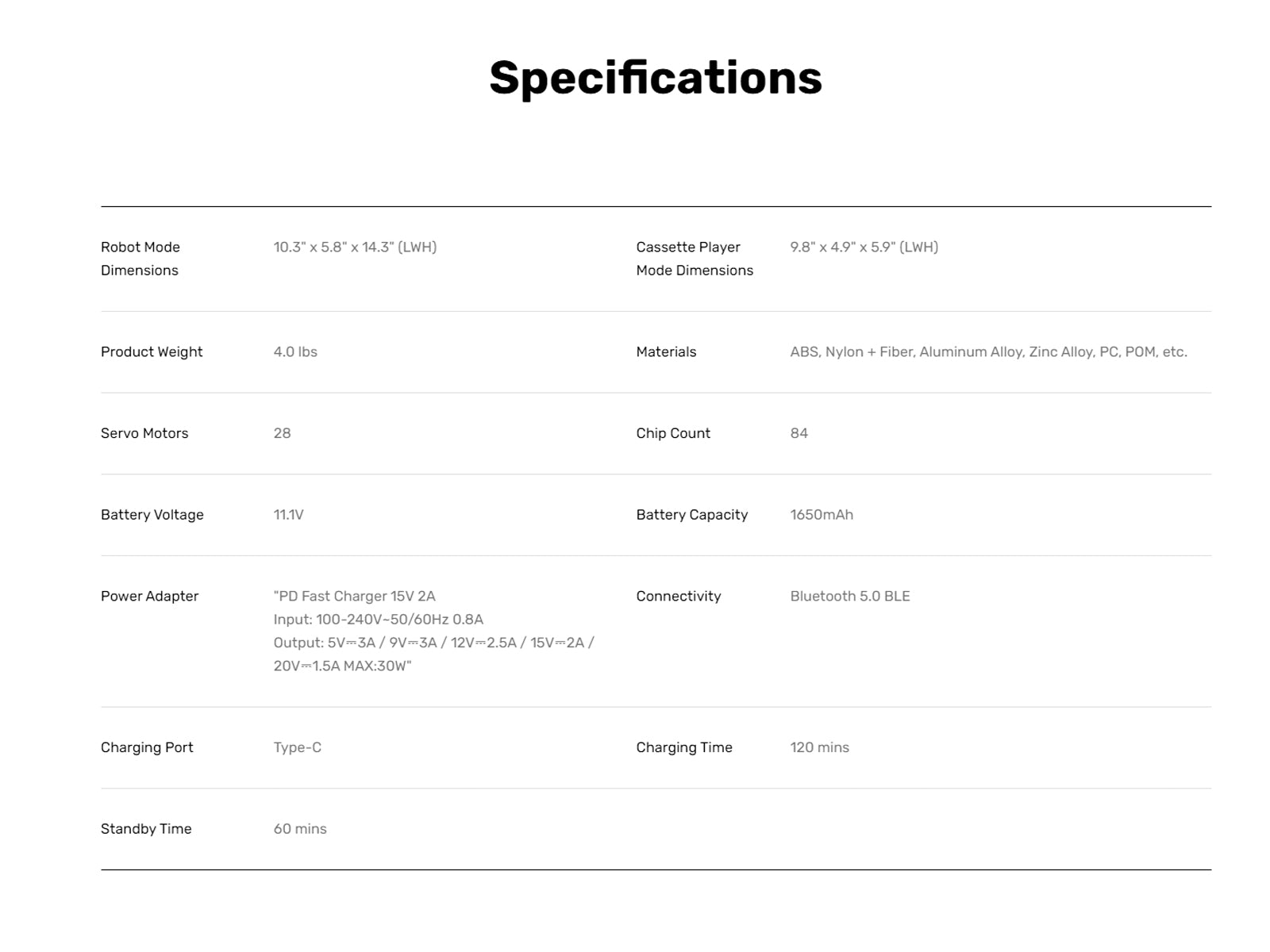This screenshot has width=1270, height=952.
Task: Click the Specifications heading
Action: [x=655, y=78]
